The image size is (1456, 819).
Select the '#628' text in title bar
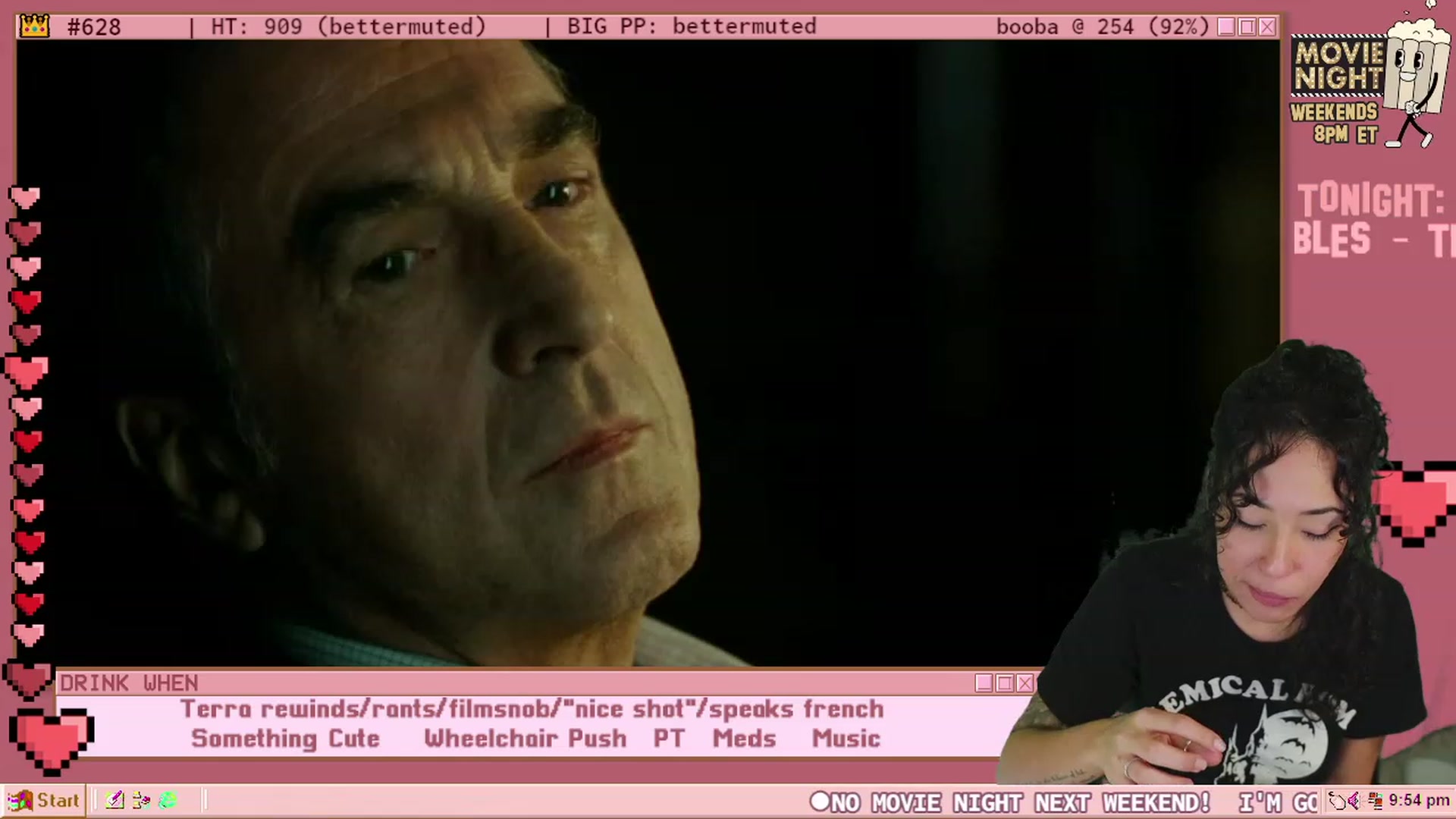tap(94, 27)
